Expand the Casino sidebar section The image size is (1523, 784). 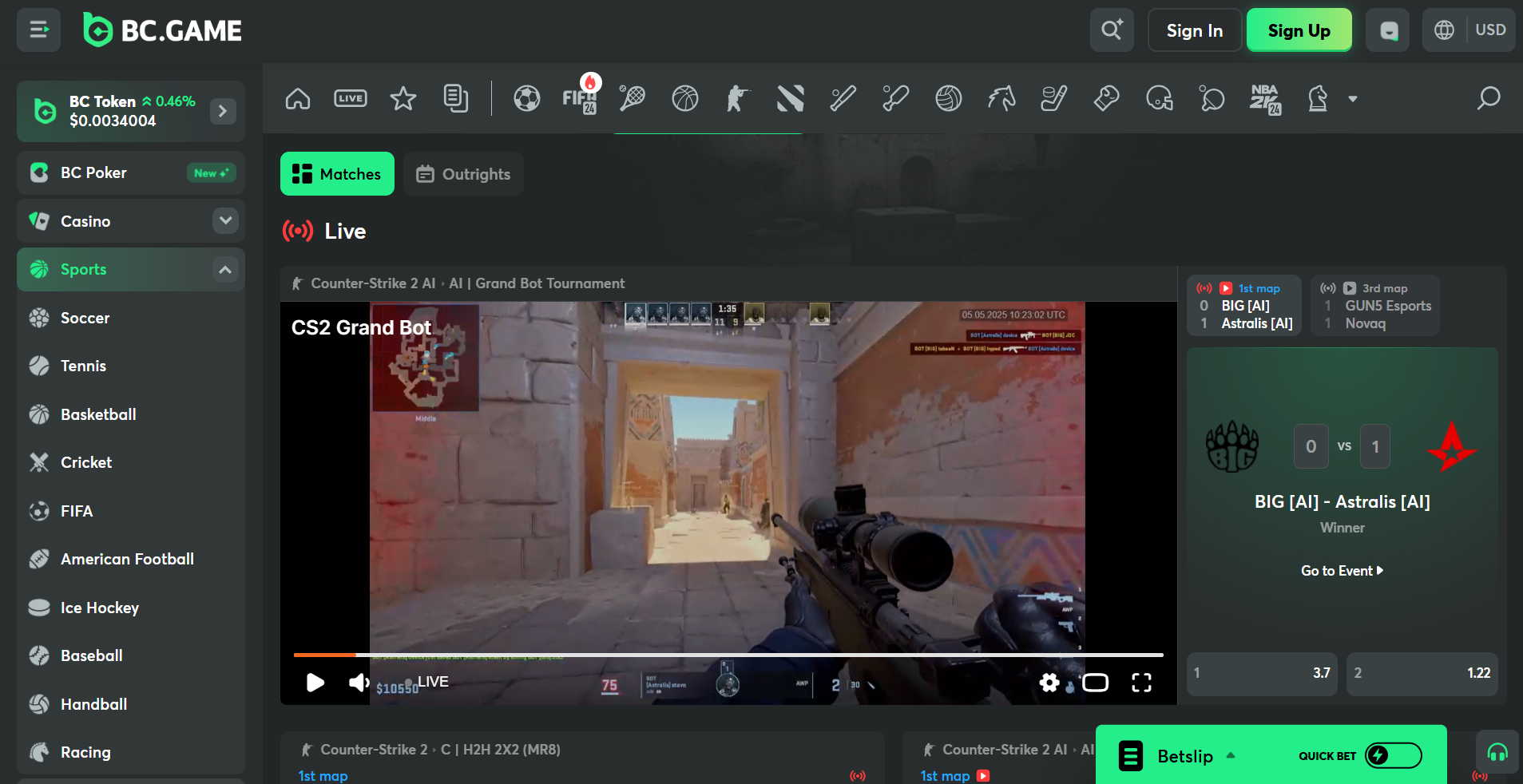click(226, 220)
